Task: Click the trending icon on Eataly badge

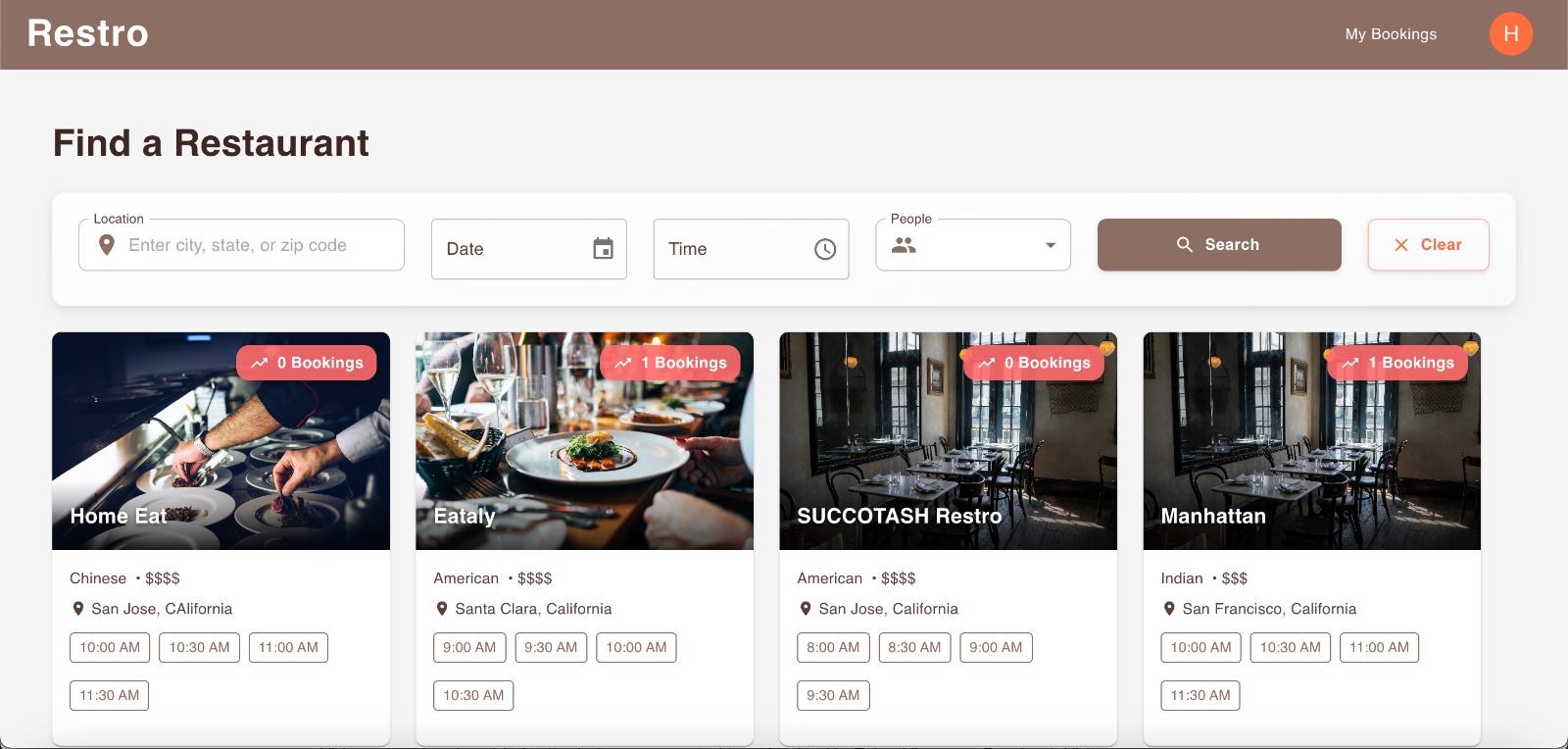Action: (x=623, y=363)
